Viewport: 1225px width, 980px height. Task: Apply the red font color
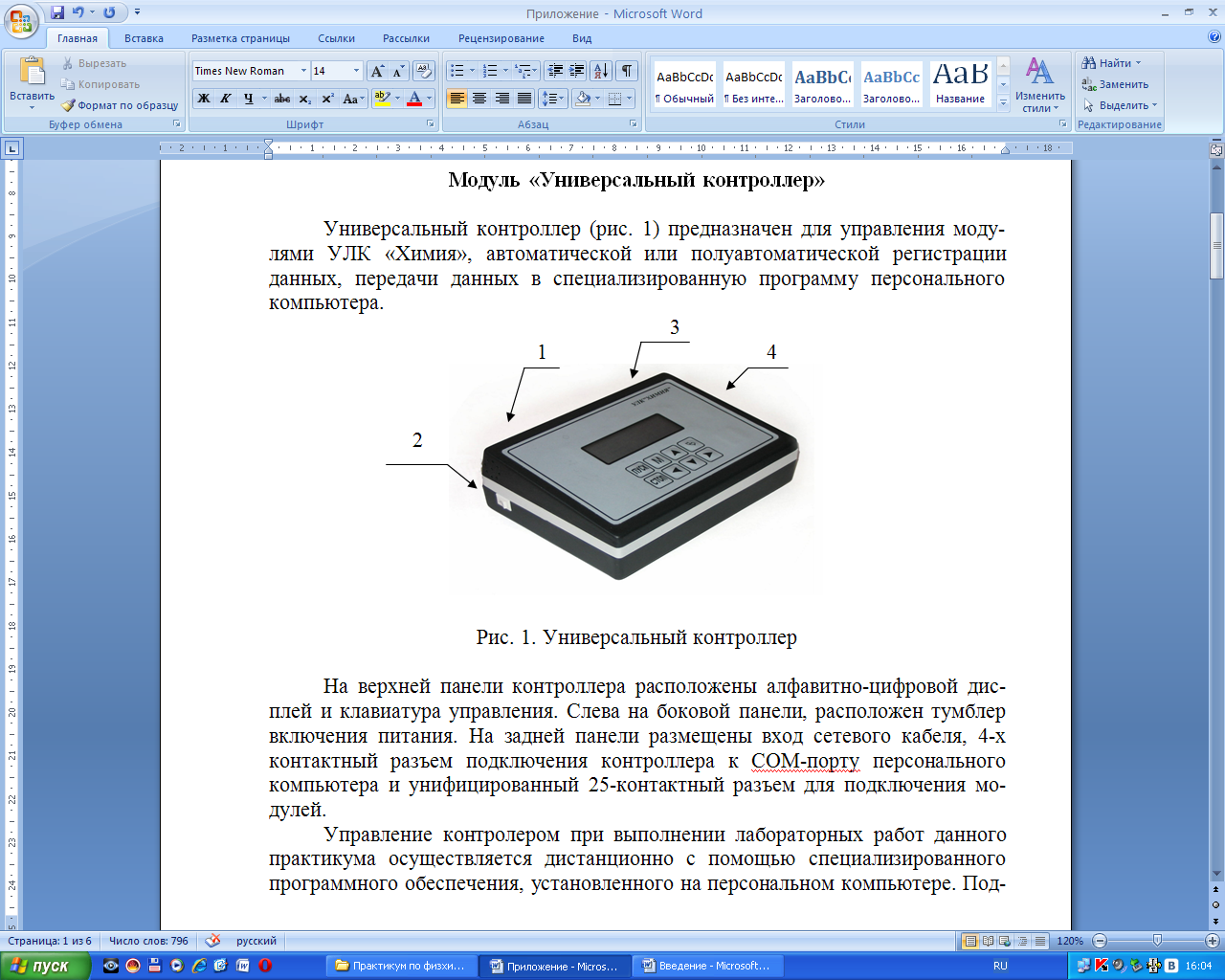(x=414, y=99)
